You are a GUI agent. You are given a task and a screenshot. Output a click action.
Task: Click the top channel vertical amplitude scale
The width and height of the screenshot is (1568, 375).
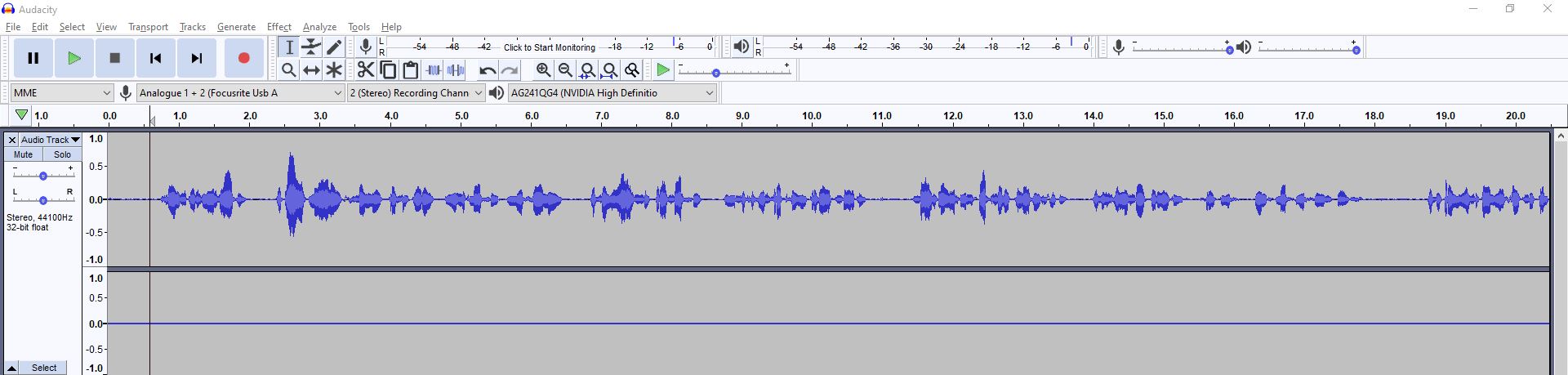96,199
